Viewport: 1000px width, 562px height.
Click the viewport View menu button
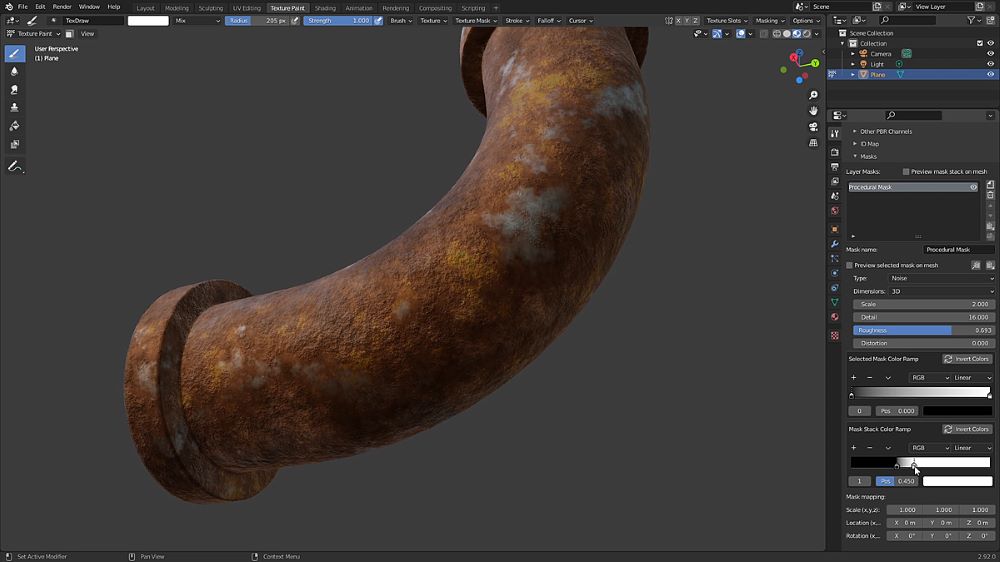coord(87,34)
